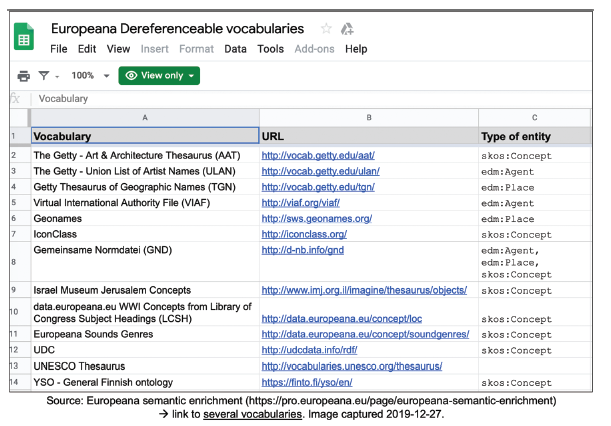Select the Gemeinsame Normdatei (GND) cell
611x426 pixels.
[145, 262]
